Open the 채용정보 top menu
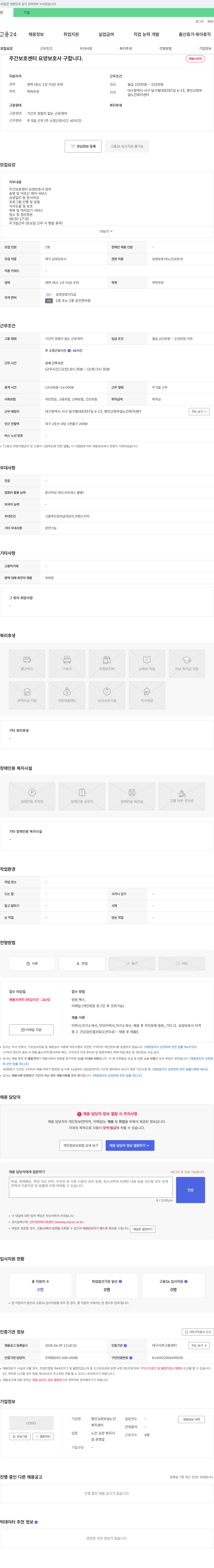Image resolution: width=214 pixels, height=1568 pixels. pyautogui.click(x=36, y=35)
